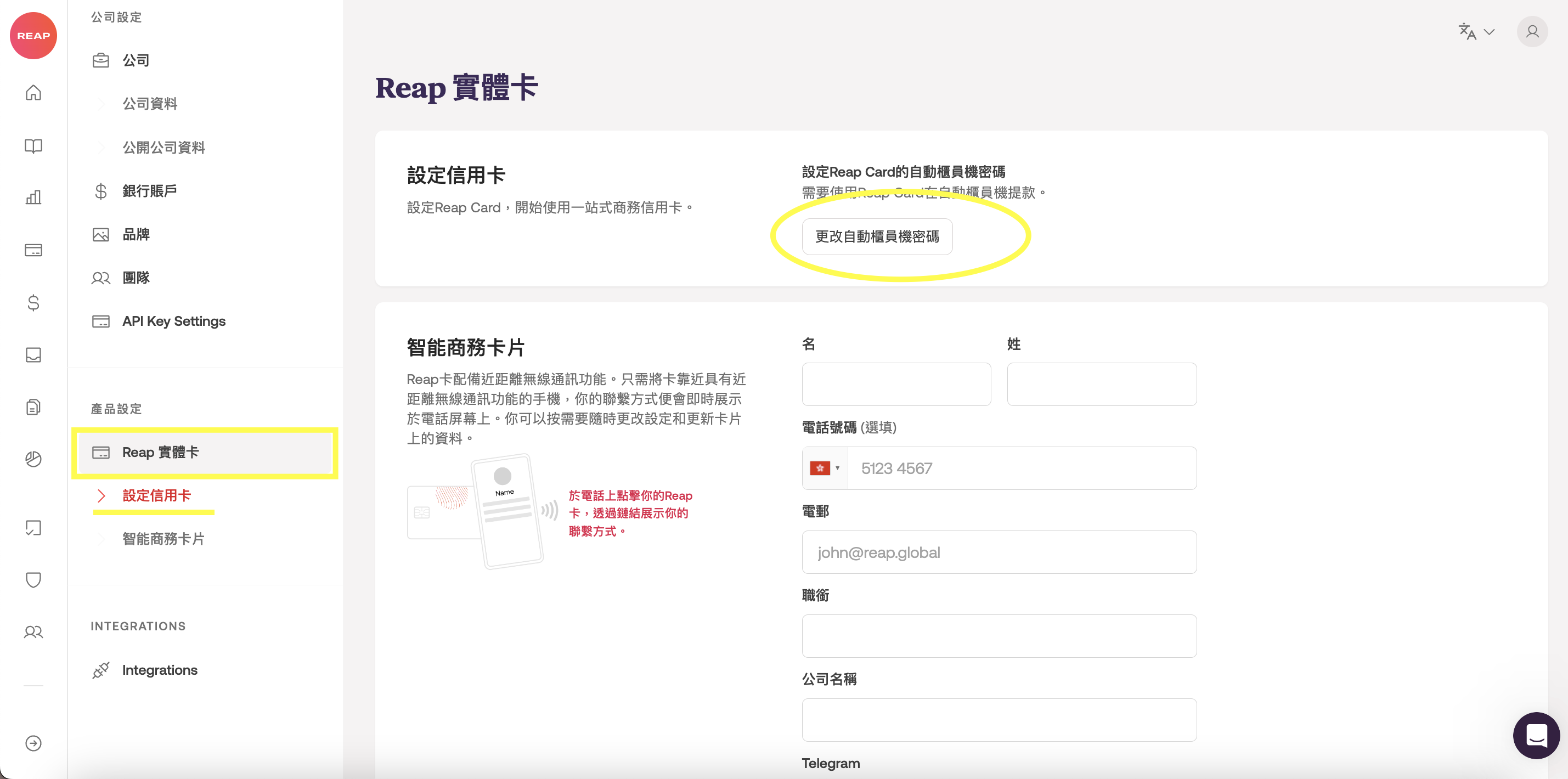Viewport: 1568px width, 779px height.
Task: Go to the 銀行賬戶 menu item
Action: click(150, 190)
